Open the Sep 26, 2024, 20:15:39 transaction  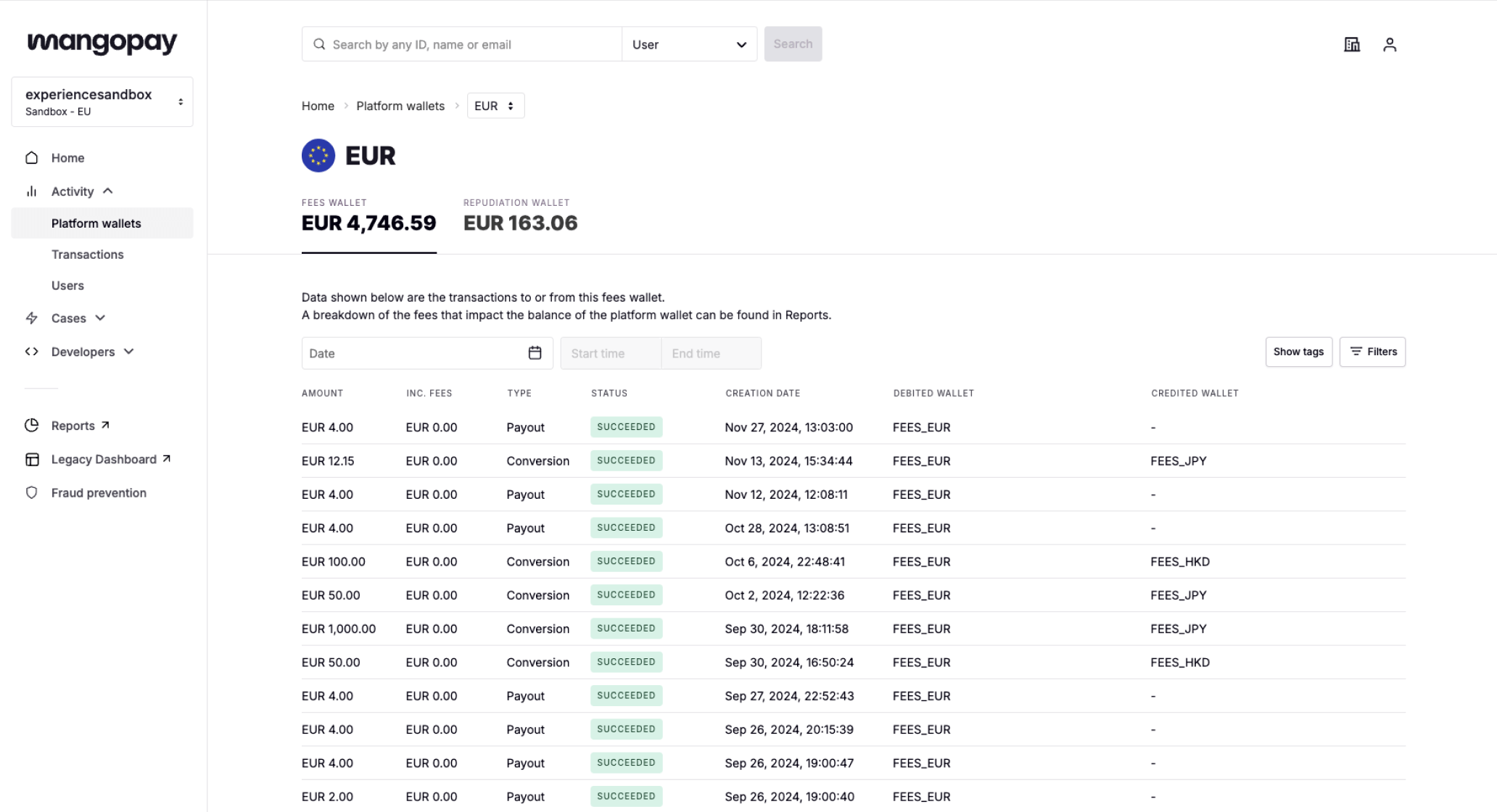[x=853, y=729]
